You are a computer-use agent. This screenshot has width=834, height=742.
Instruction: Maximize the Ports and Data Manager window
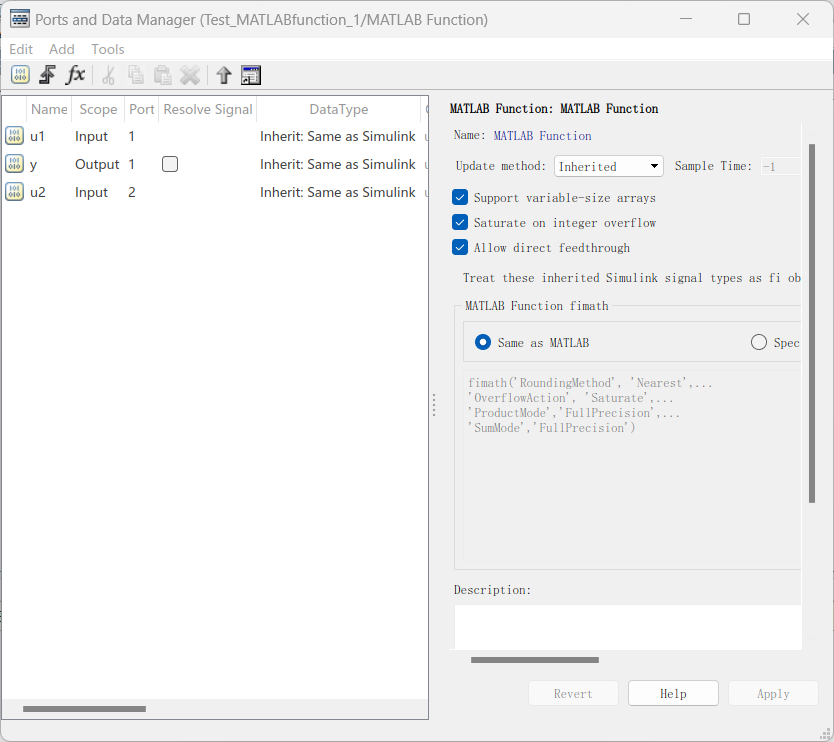(744, 19)
